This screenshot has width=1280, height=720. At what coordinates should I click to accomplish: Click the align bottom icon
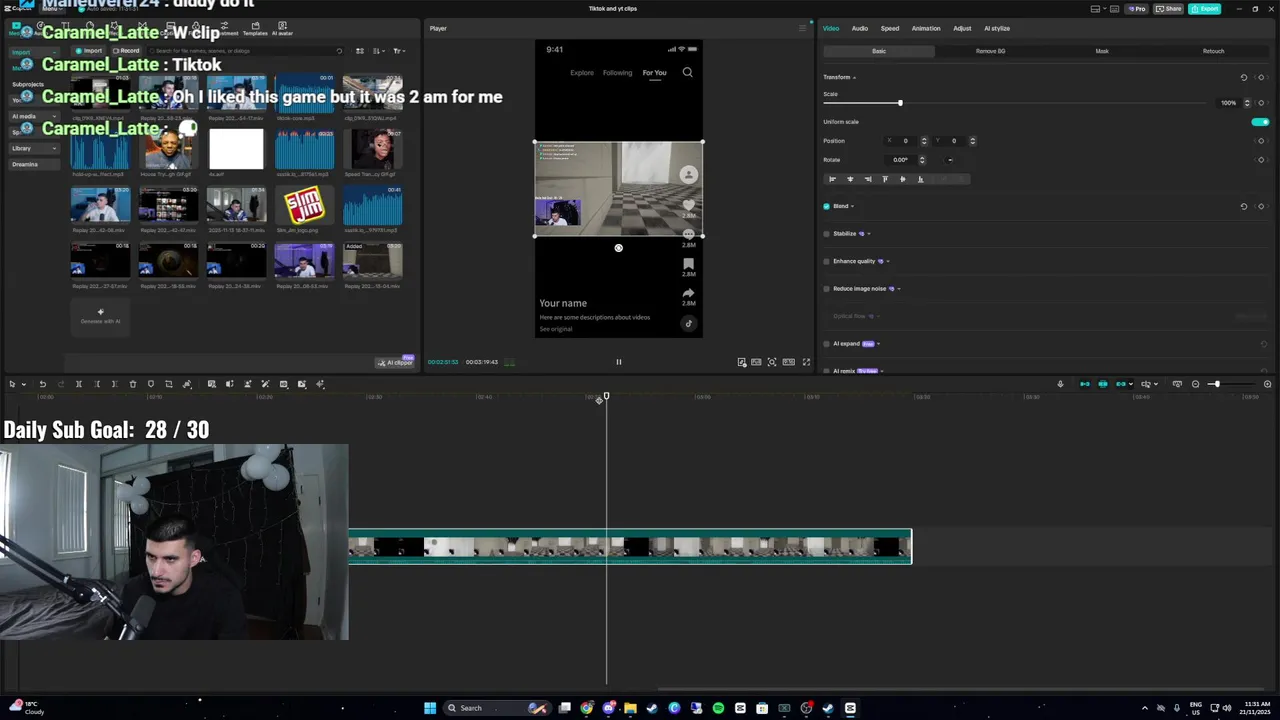[920, 179]
